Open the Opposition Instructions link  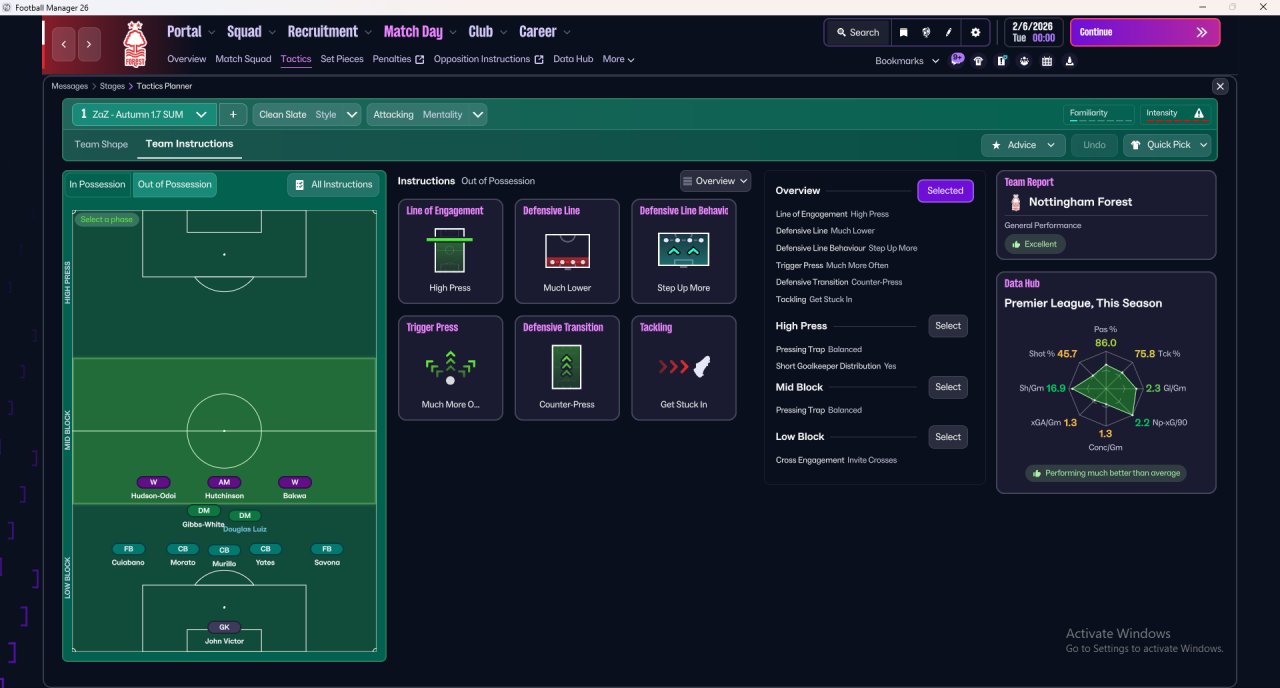pos(488,59)
